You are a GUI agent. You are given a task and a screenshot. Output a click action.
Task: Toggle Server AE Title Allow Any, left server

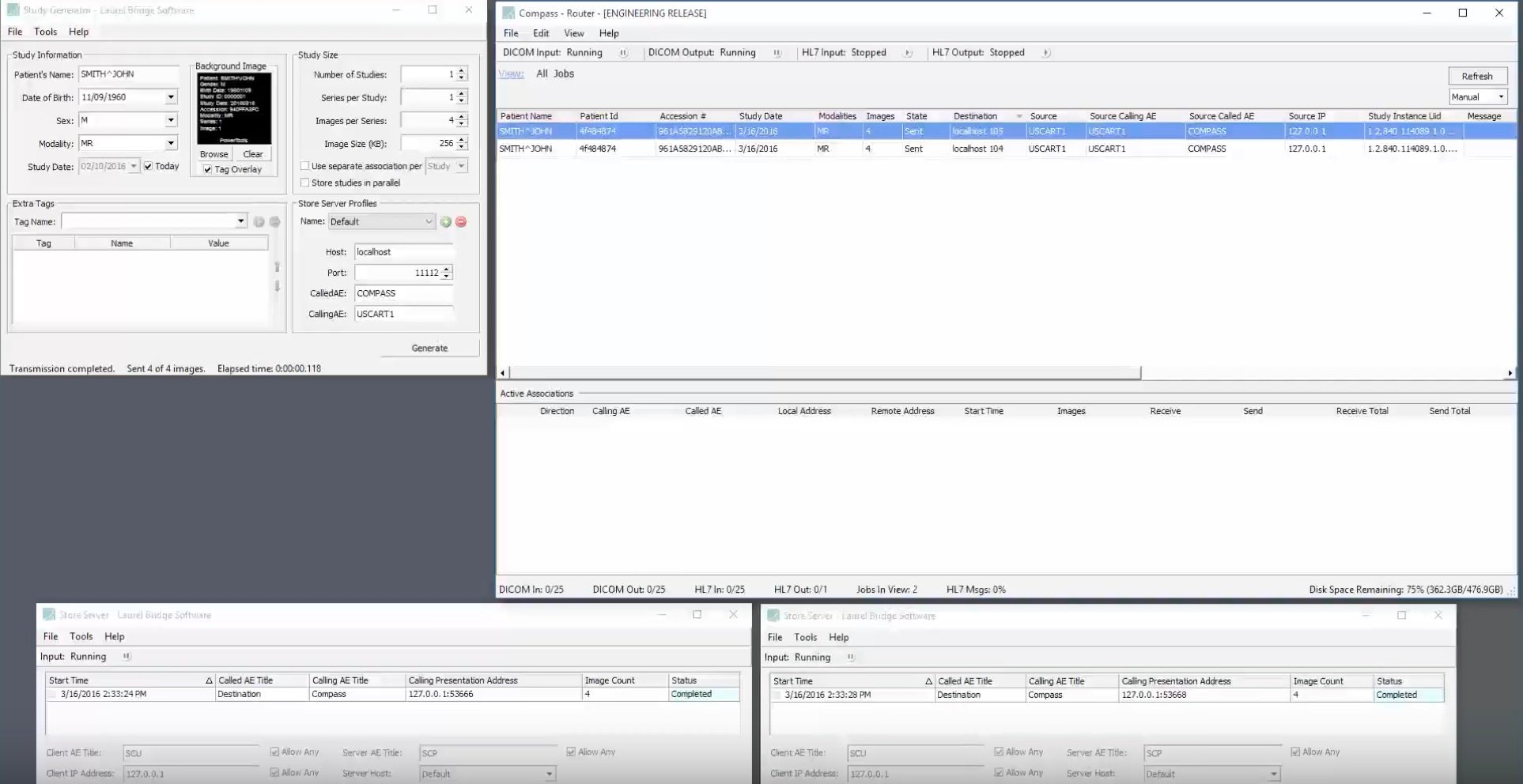point(571,752)
